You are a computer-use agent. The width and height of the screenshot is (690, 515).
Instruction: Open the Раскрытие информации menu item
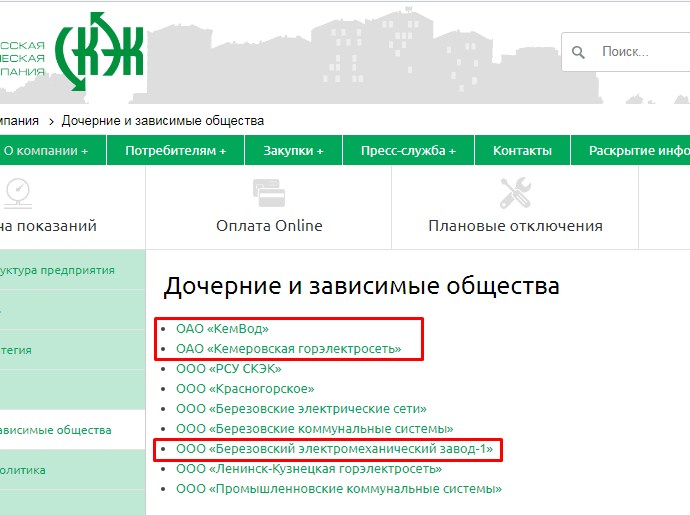pyautogui.click(x=631, y=151)
